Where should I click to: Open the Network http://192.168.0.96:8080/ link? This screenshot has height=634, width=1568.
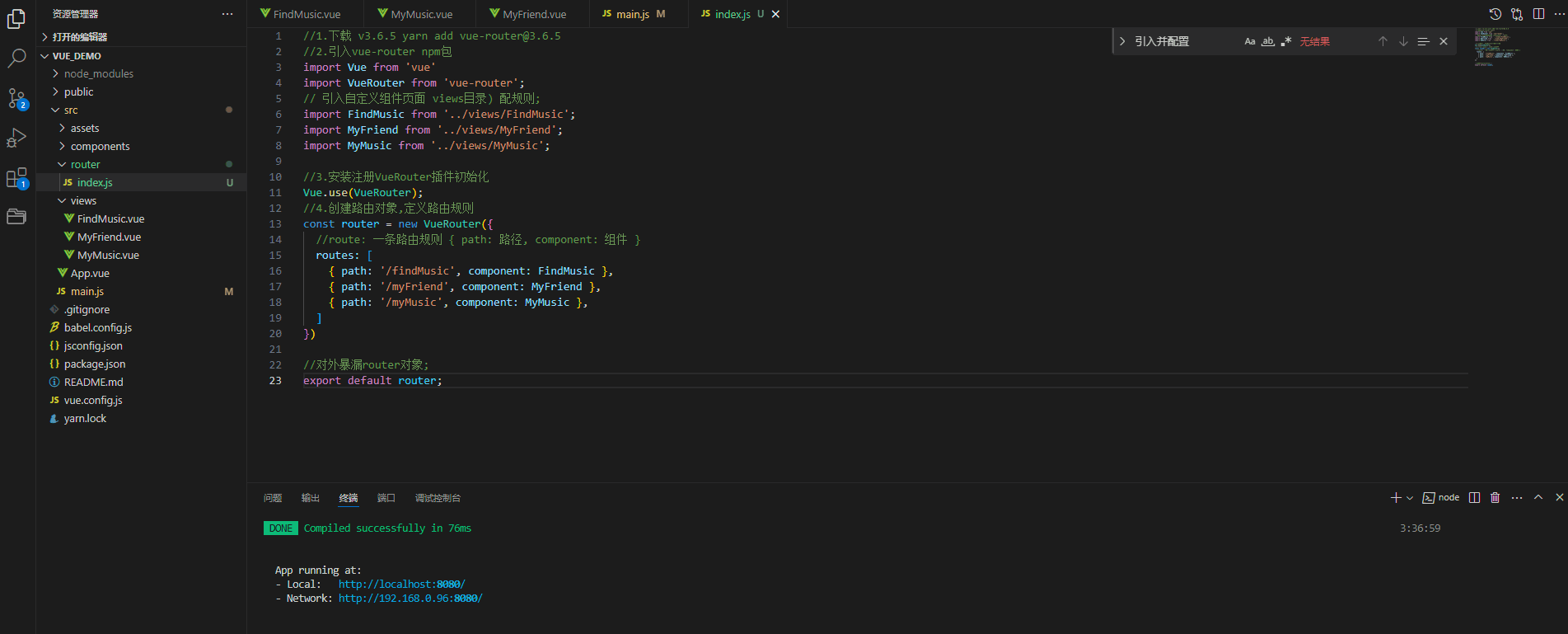[410, 599]
